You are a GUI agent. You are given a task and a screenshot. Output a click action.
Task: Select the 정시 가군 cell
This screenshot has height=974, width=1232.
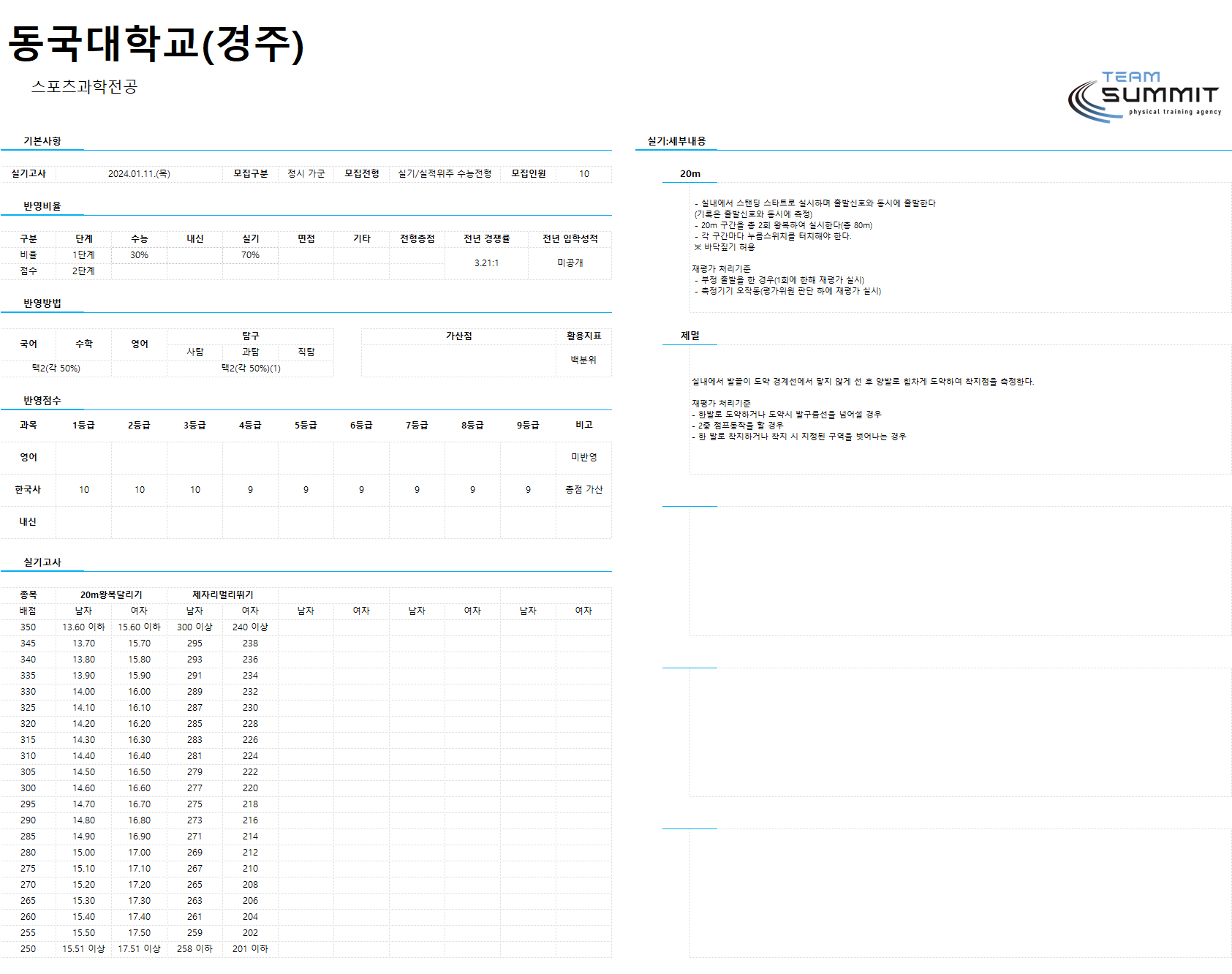pyautogui.click(x=306, y=174)
